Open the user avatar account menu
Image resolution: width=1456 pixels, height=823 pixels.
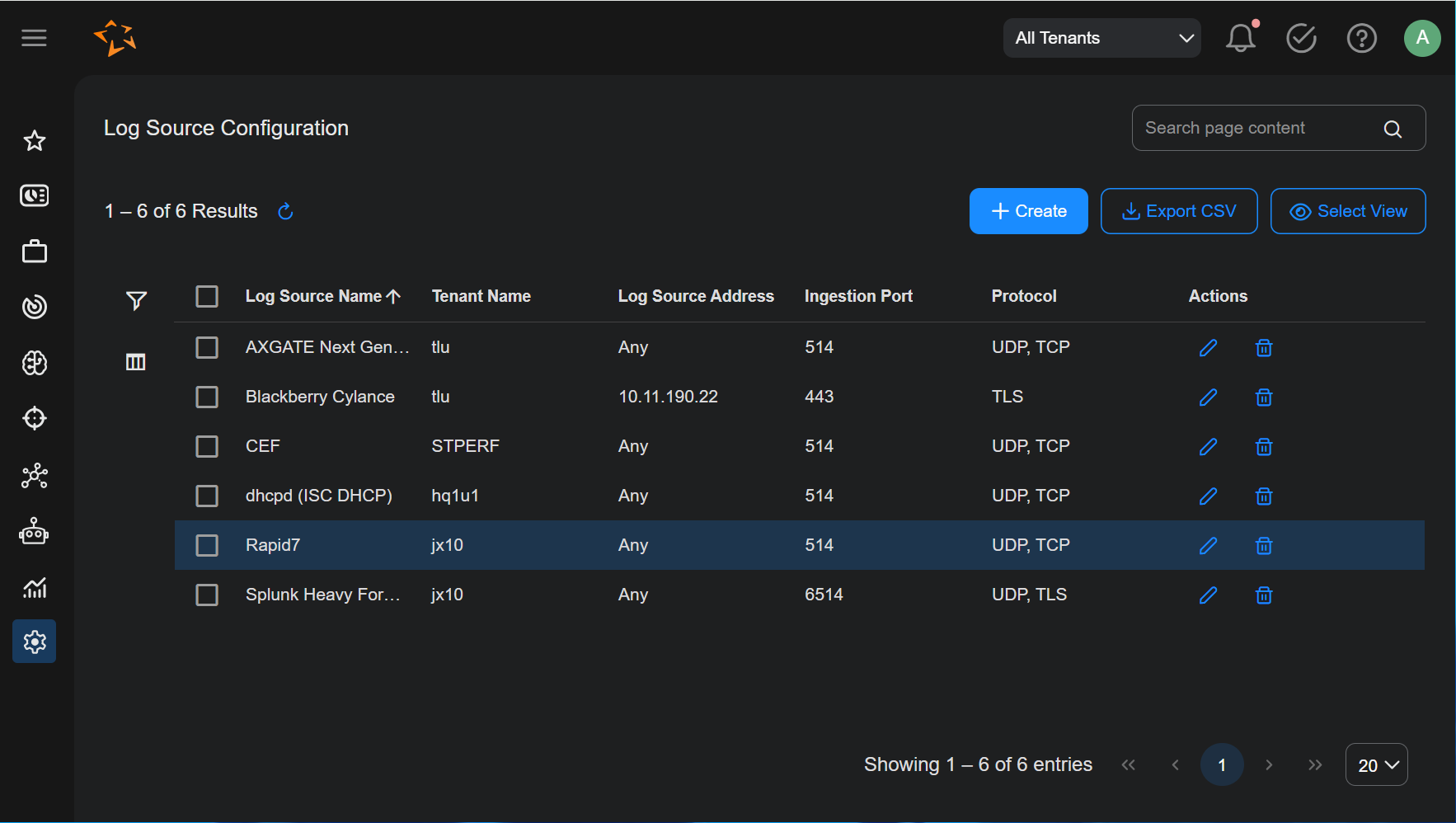(x=1421, y=38)
